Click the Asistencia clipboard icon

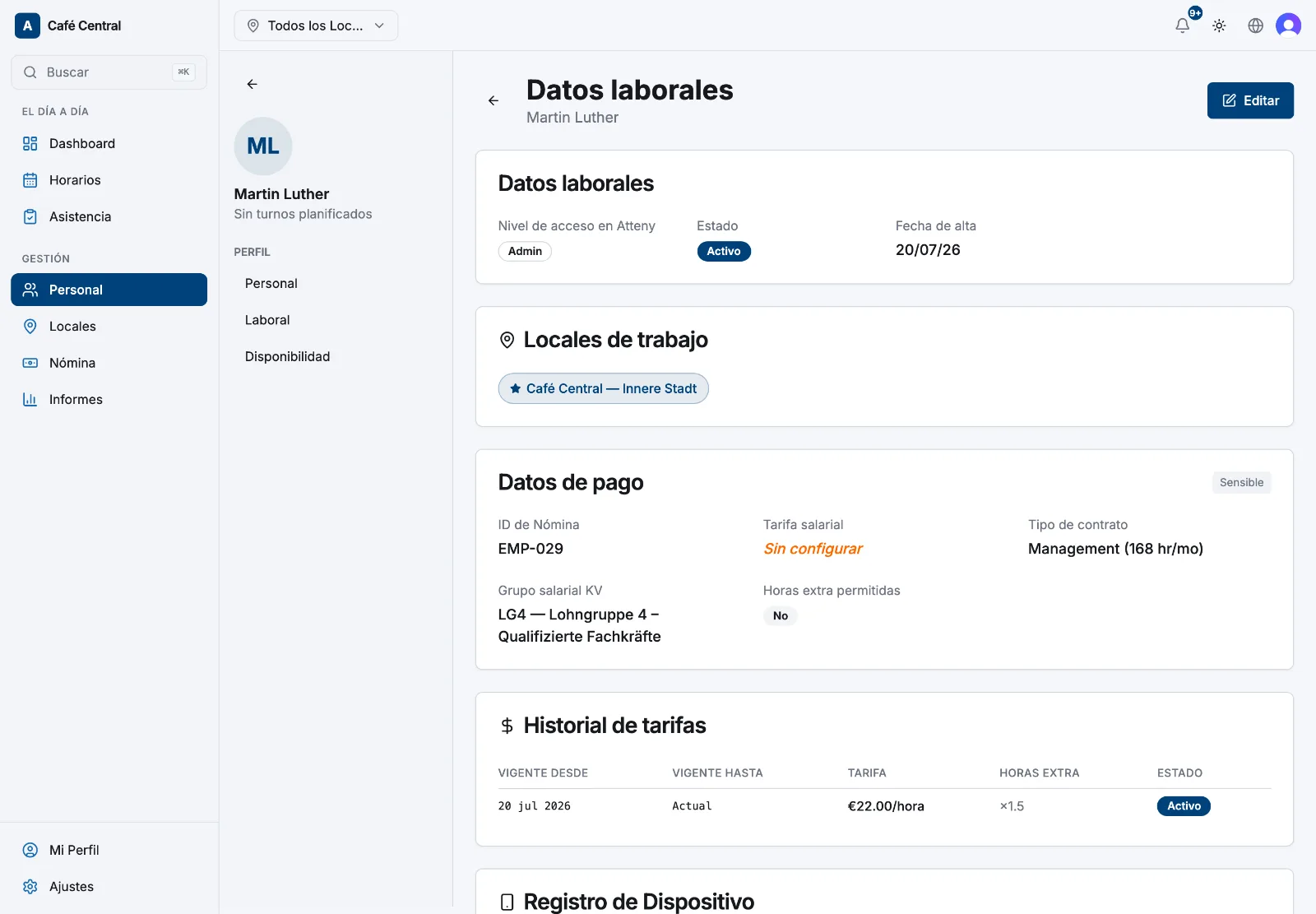pos(30,216)
